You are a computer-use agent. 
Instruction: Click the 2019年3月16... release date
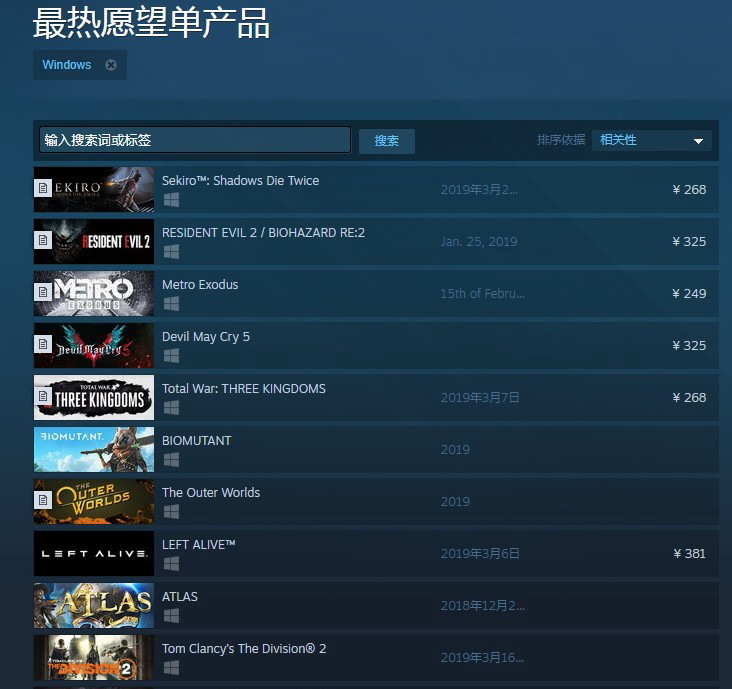coord(483,658)
